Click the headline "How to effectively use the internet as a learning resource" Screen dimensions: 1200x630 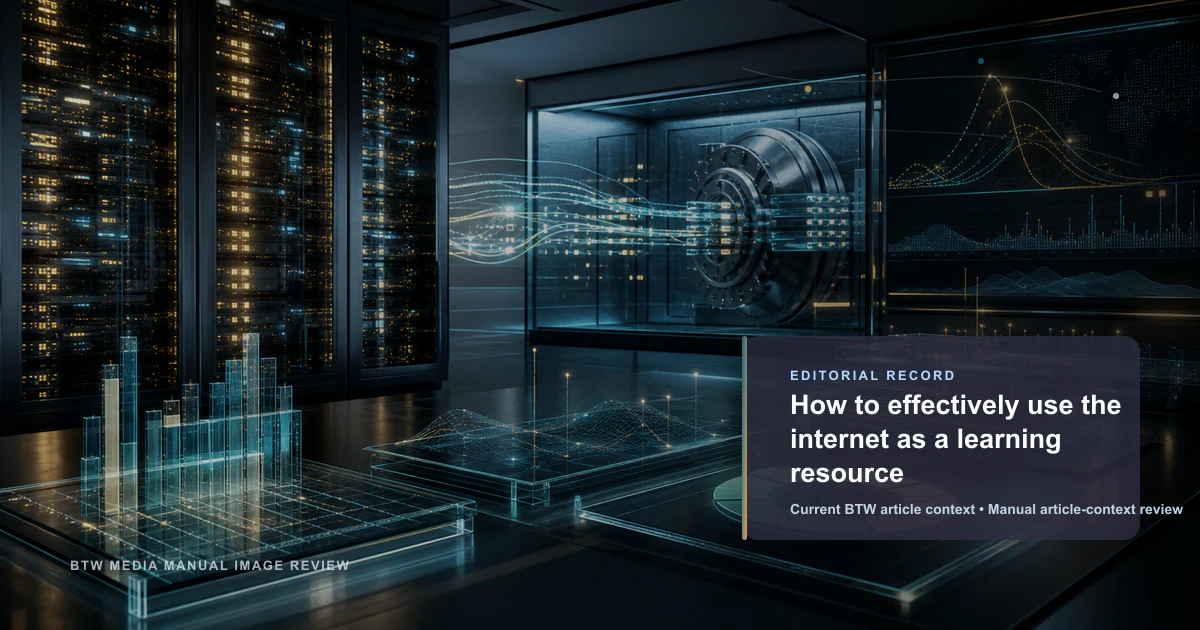pos(956,439)
